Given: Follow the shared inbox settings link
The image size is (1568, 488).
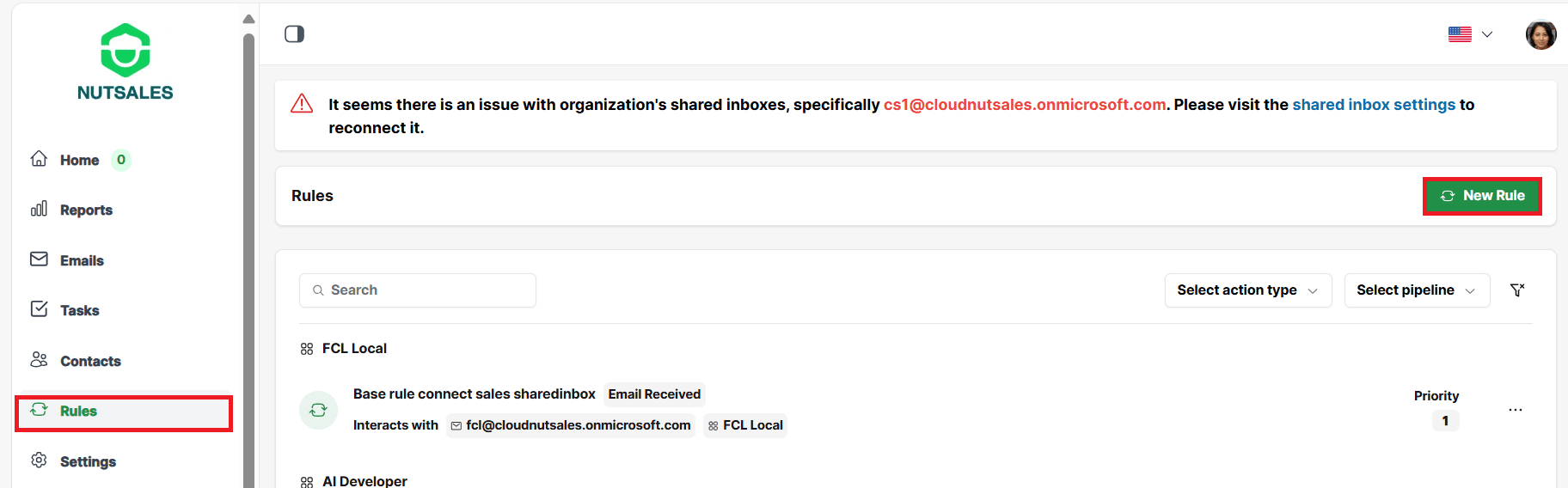Looking at the screenshot, I should (x=1374, y=105).
